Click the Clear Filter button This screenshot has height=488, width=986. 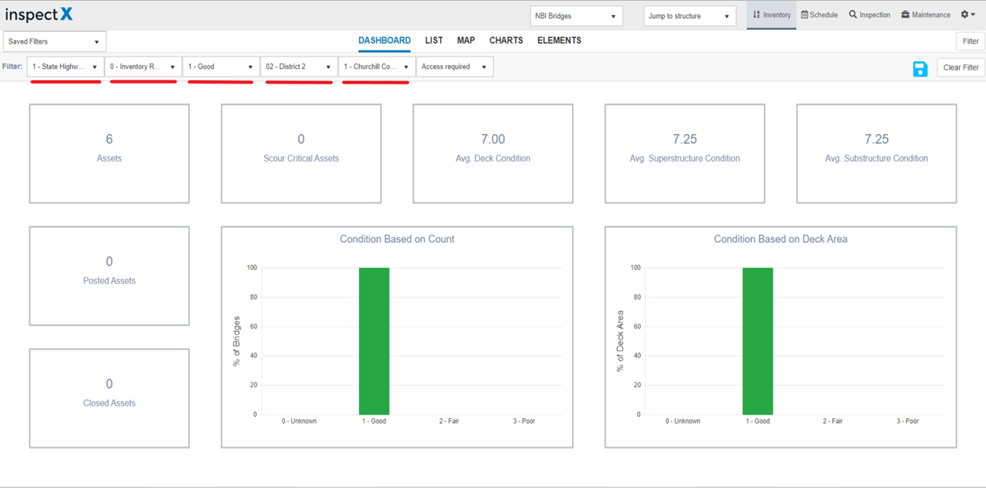pyautogui.click(x=961, y=67)
